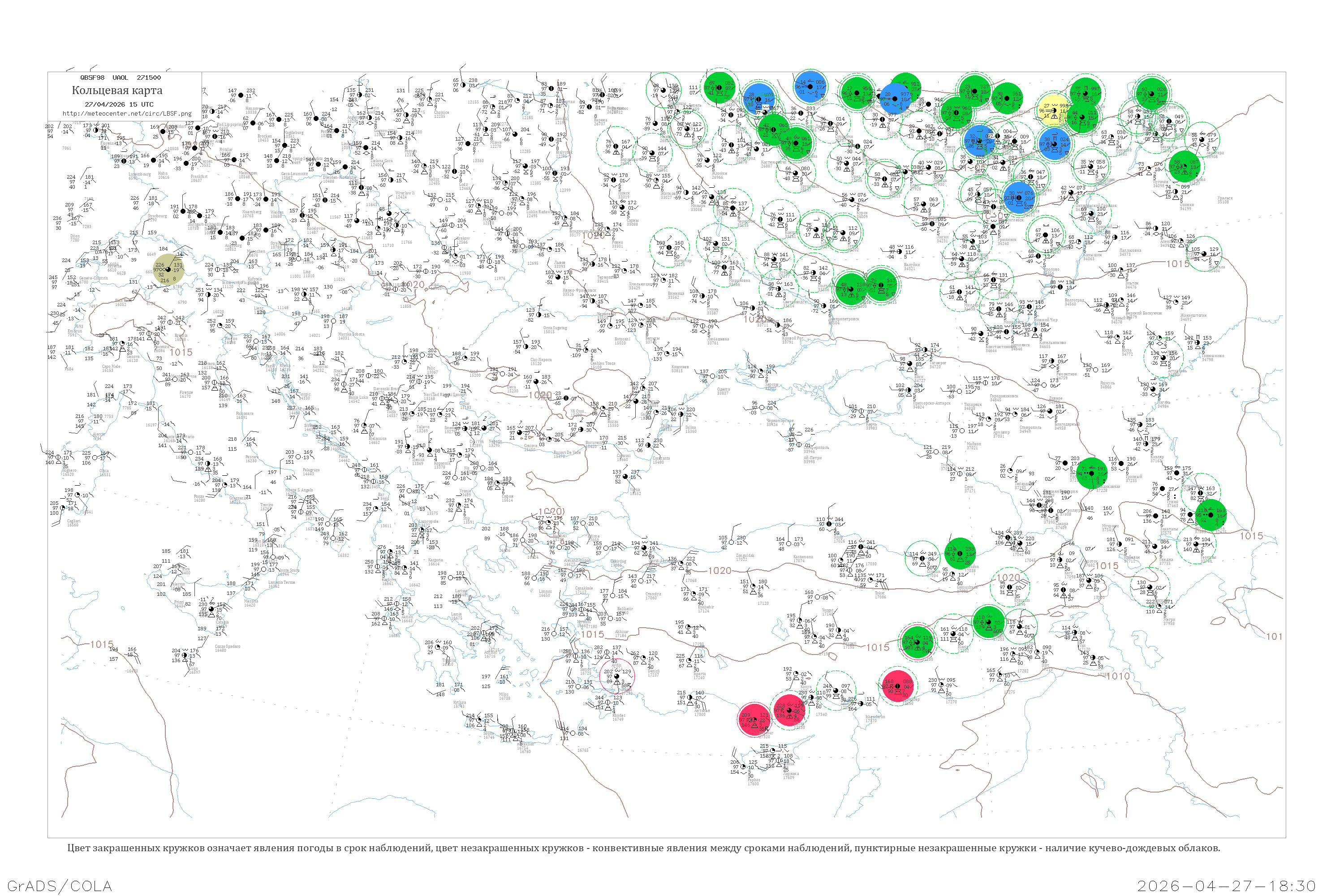
Task: Click the empty pink-ringed circle near Aydin
Action: click(616, 676)
